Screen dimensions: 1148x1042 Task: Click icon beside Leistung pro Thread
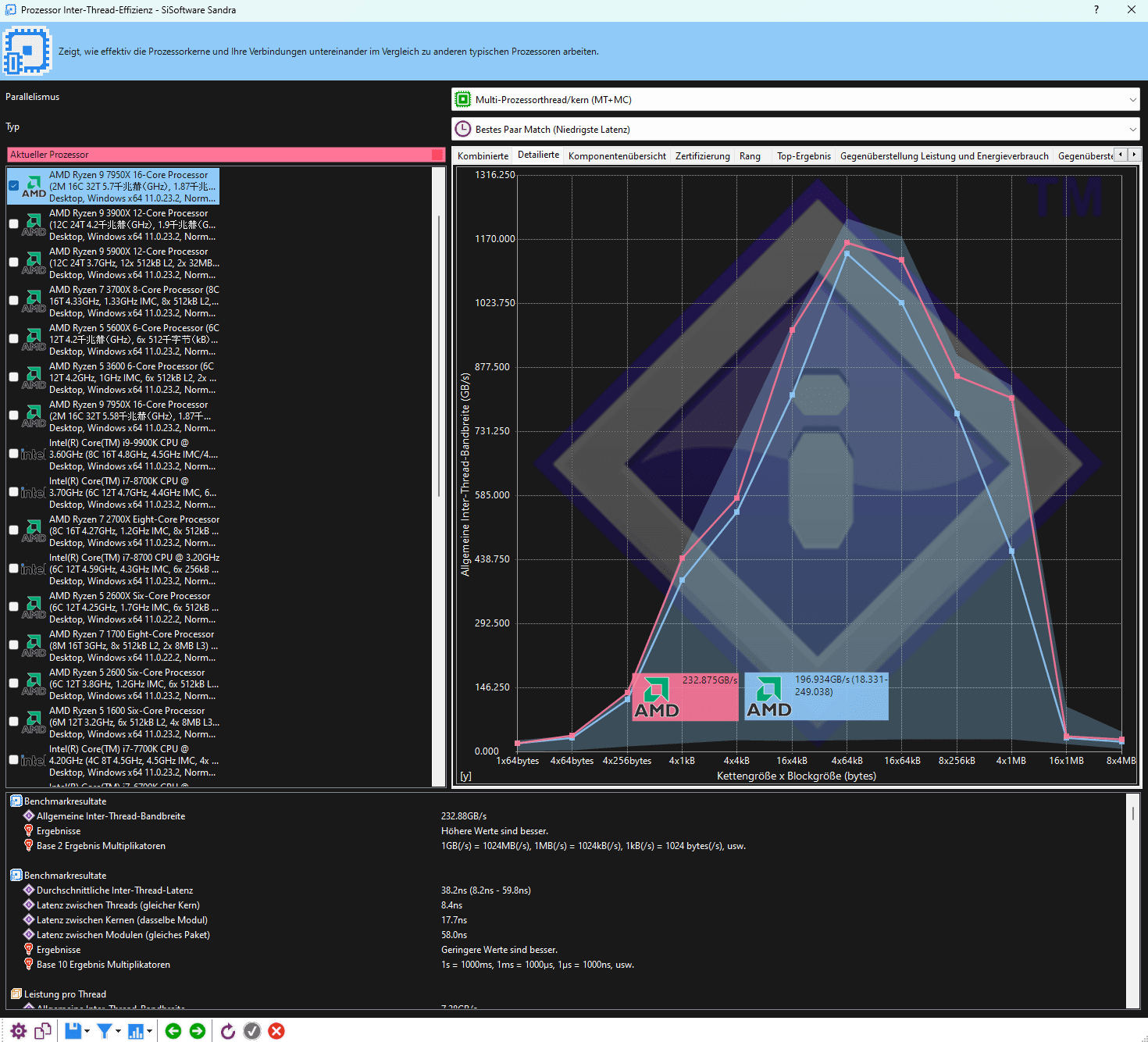16,994
